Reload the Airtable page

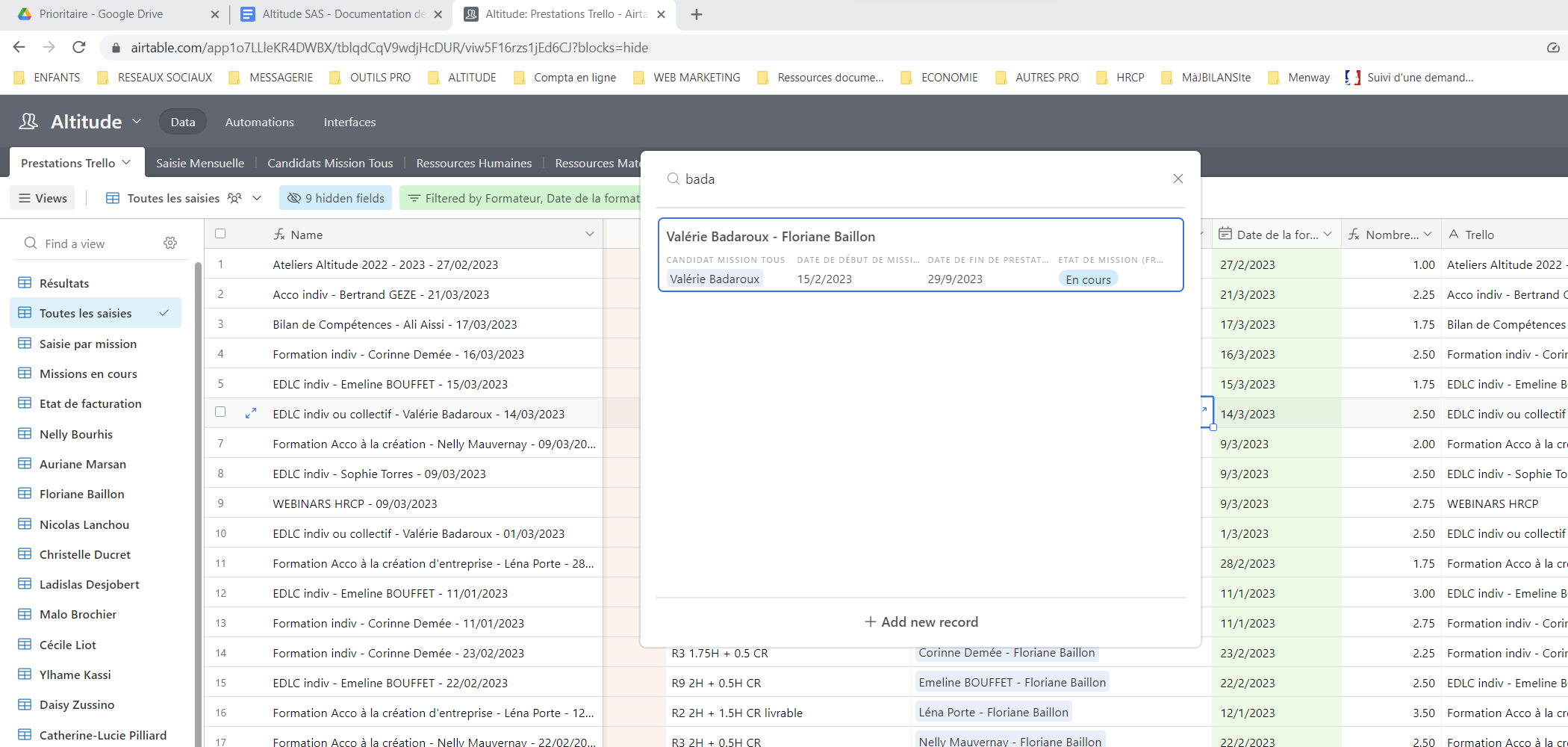(x=78, y=47)
